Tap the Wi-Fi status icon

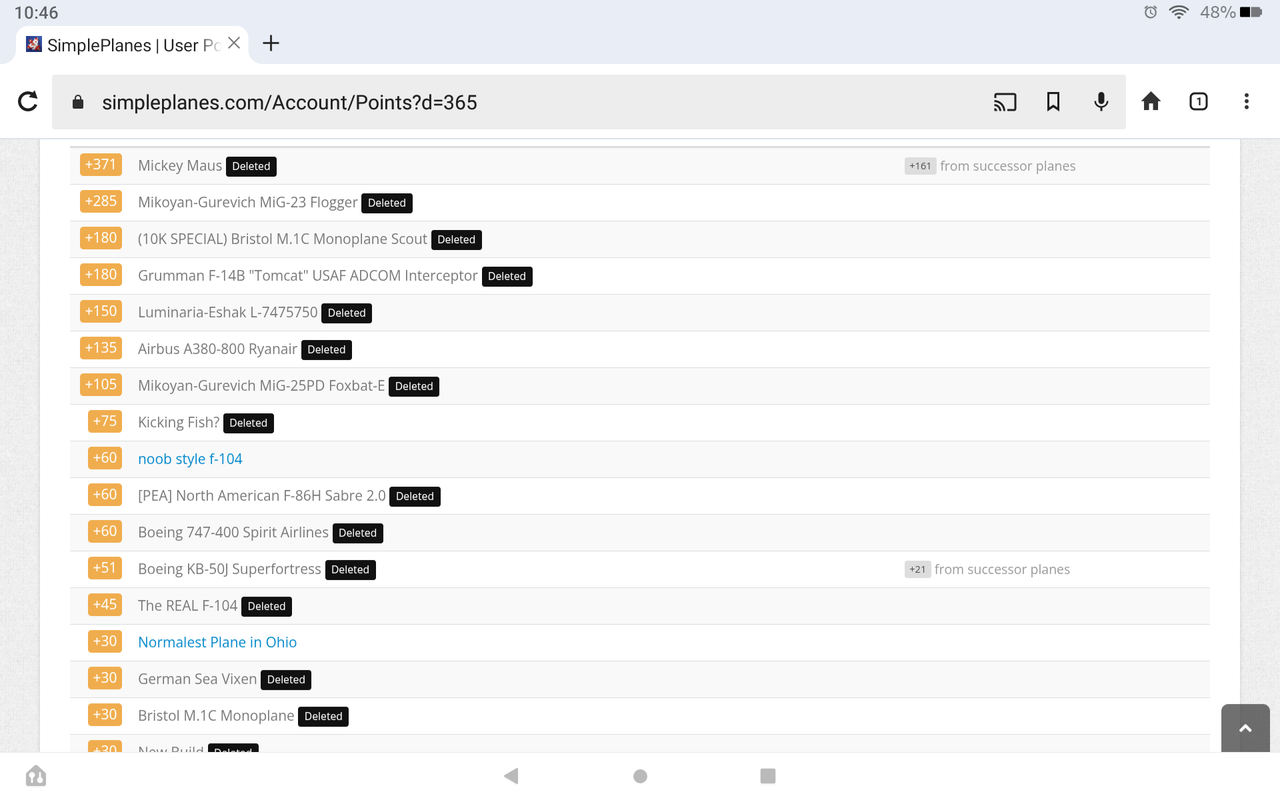pyautogui.click(x=1179, y=13)
